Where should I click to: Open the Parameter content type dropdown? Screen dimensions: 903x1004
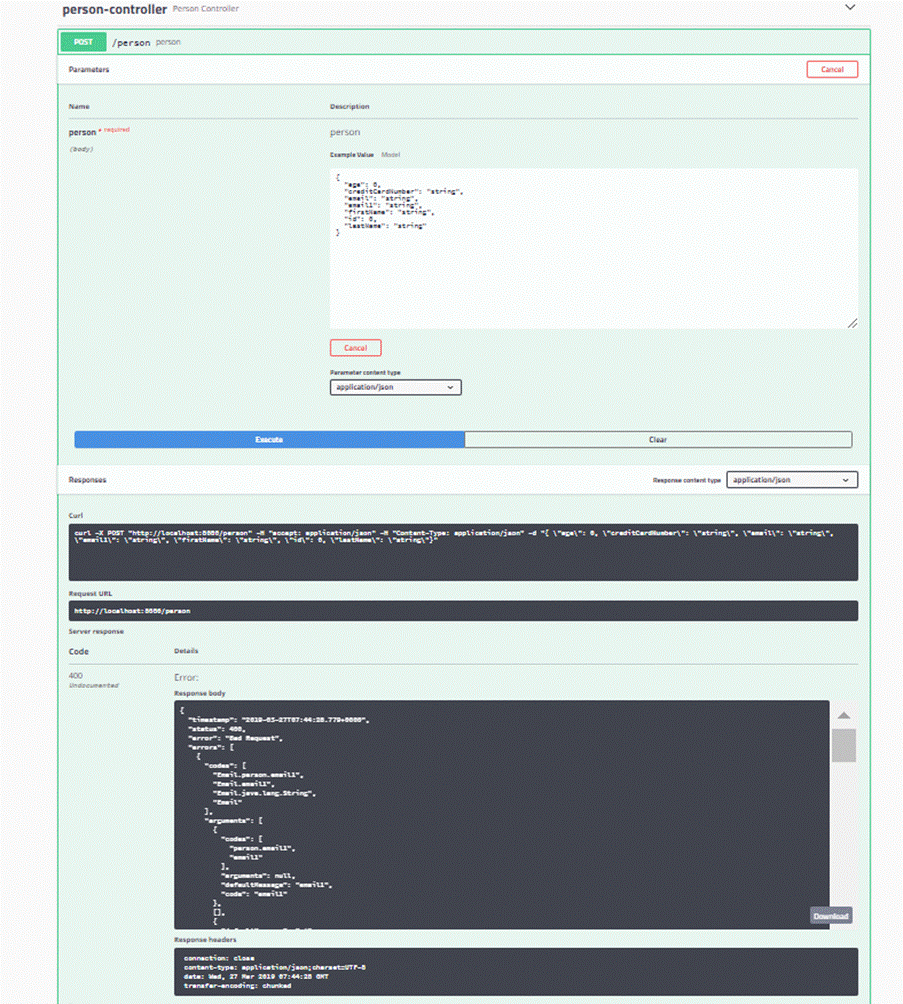click(x=395, y=387)
